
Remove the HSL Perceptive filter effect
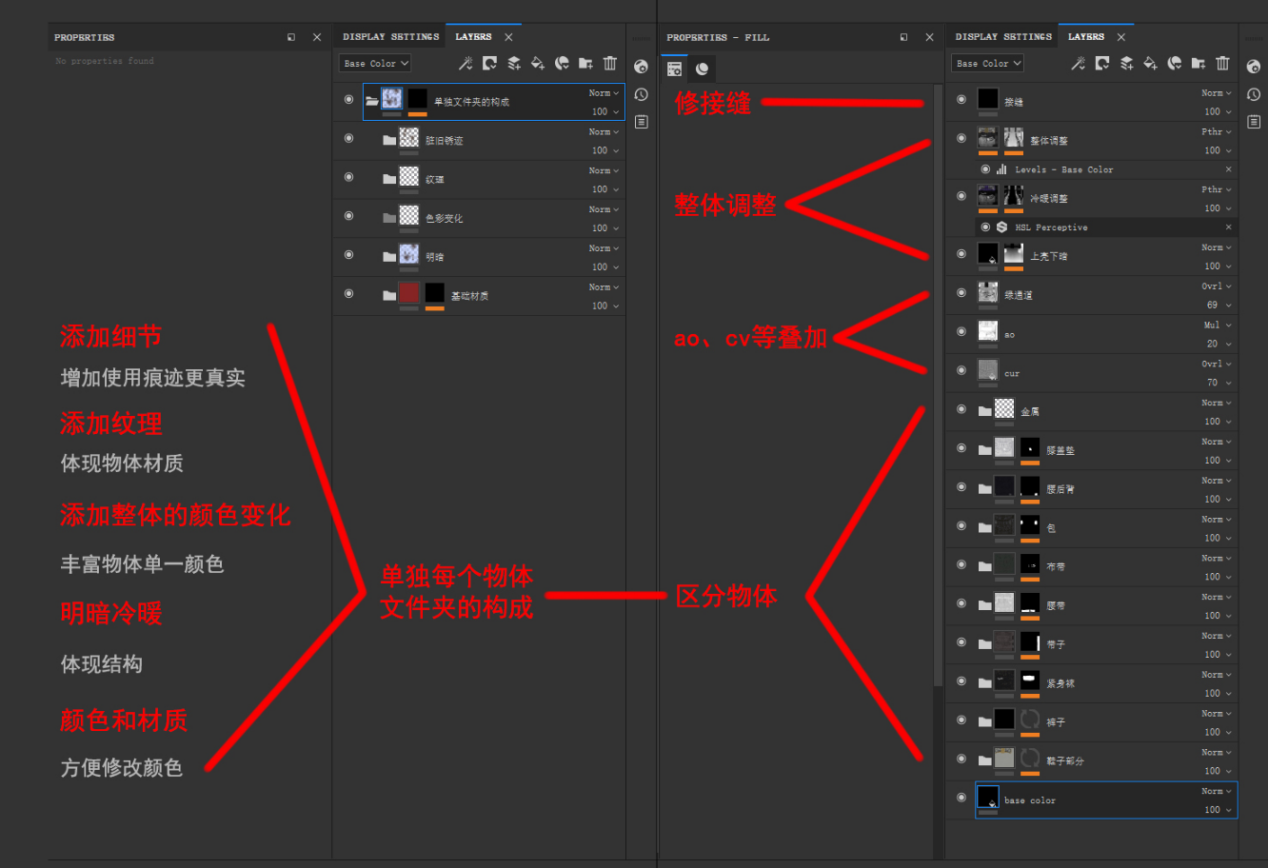(1229, 227)
